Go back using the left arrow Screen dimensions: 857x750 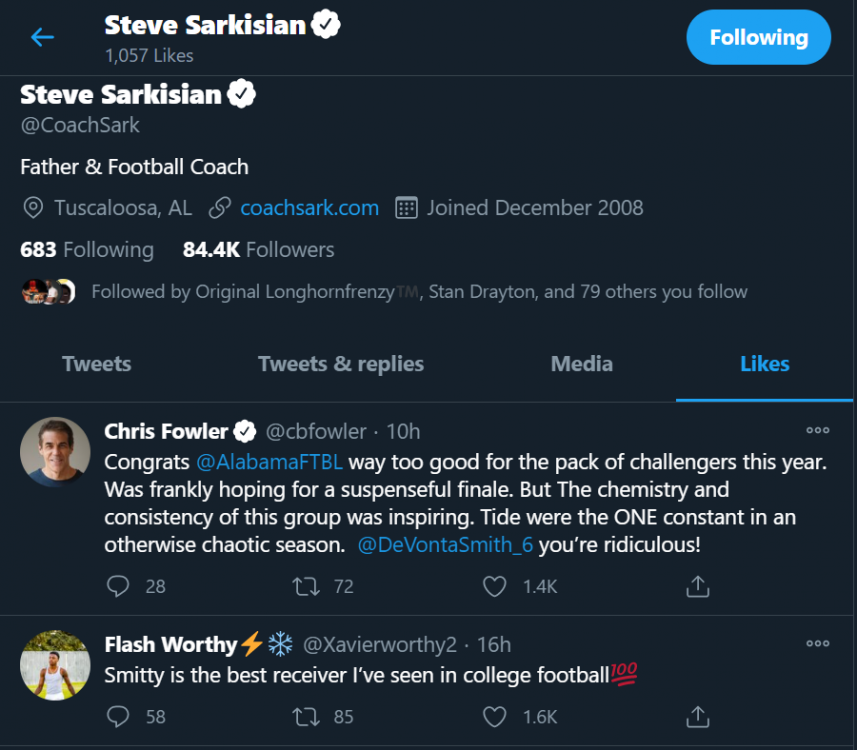tap(42, 38)
